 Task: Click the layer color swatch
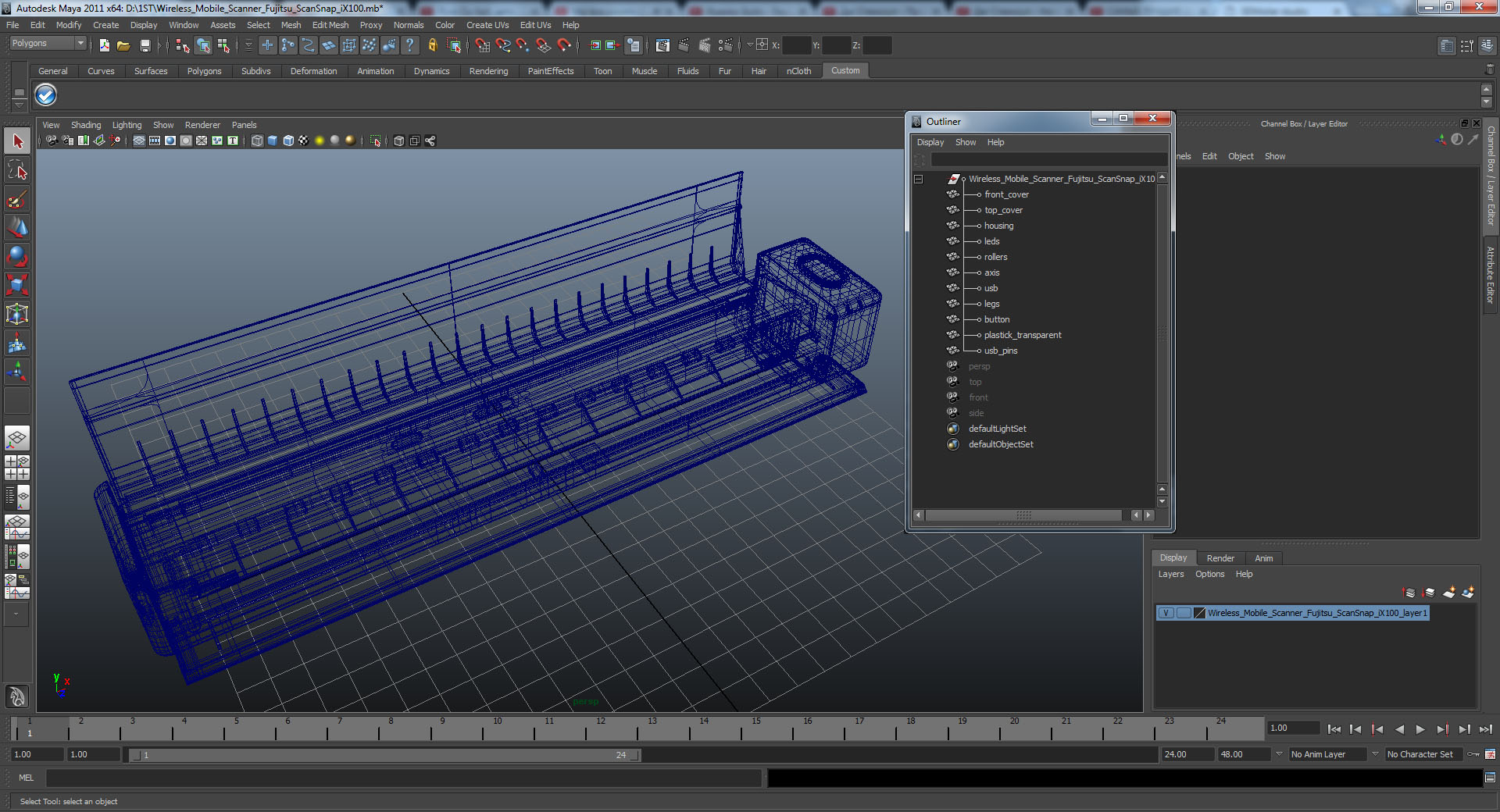tap(1200, 613)
